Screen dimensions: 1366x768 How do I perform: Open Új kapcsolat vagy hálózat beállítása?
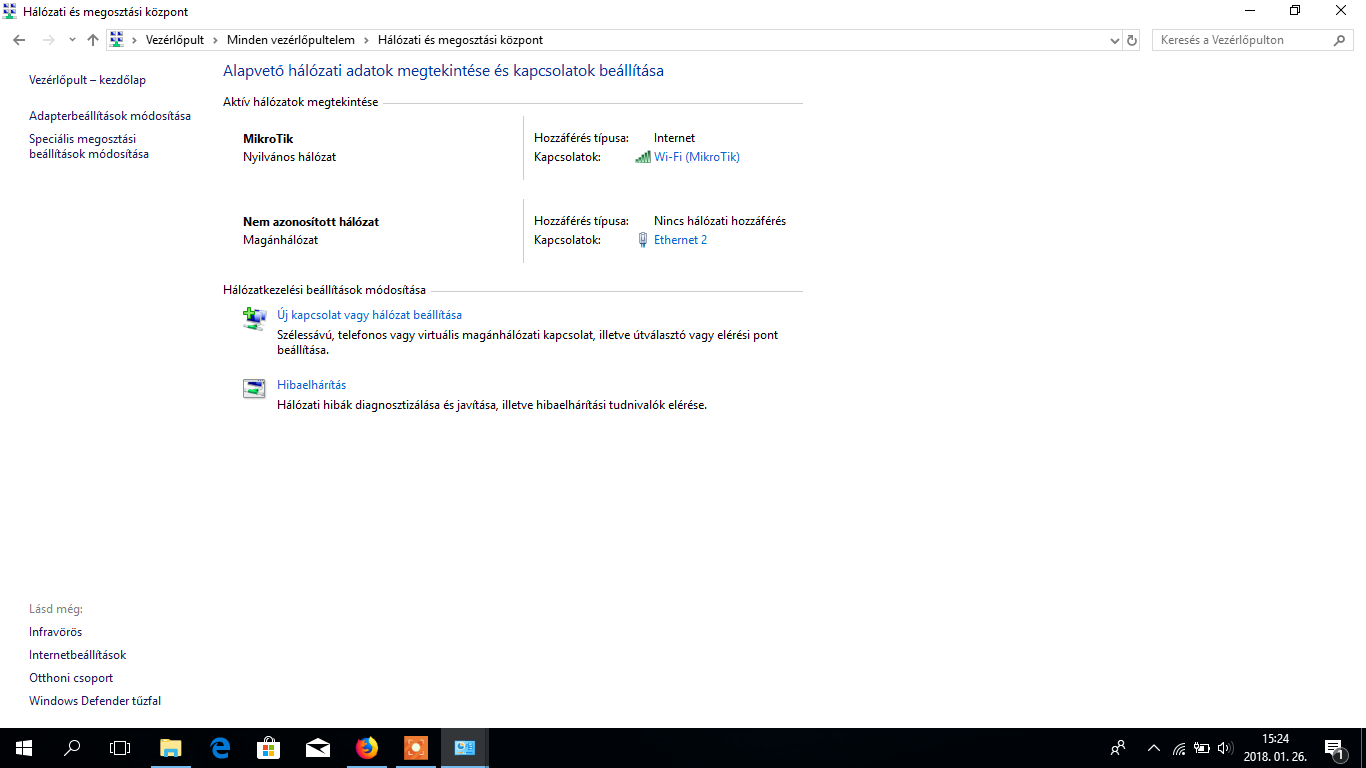[x=369, y=315]
